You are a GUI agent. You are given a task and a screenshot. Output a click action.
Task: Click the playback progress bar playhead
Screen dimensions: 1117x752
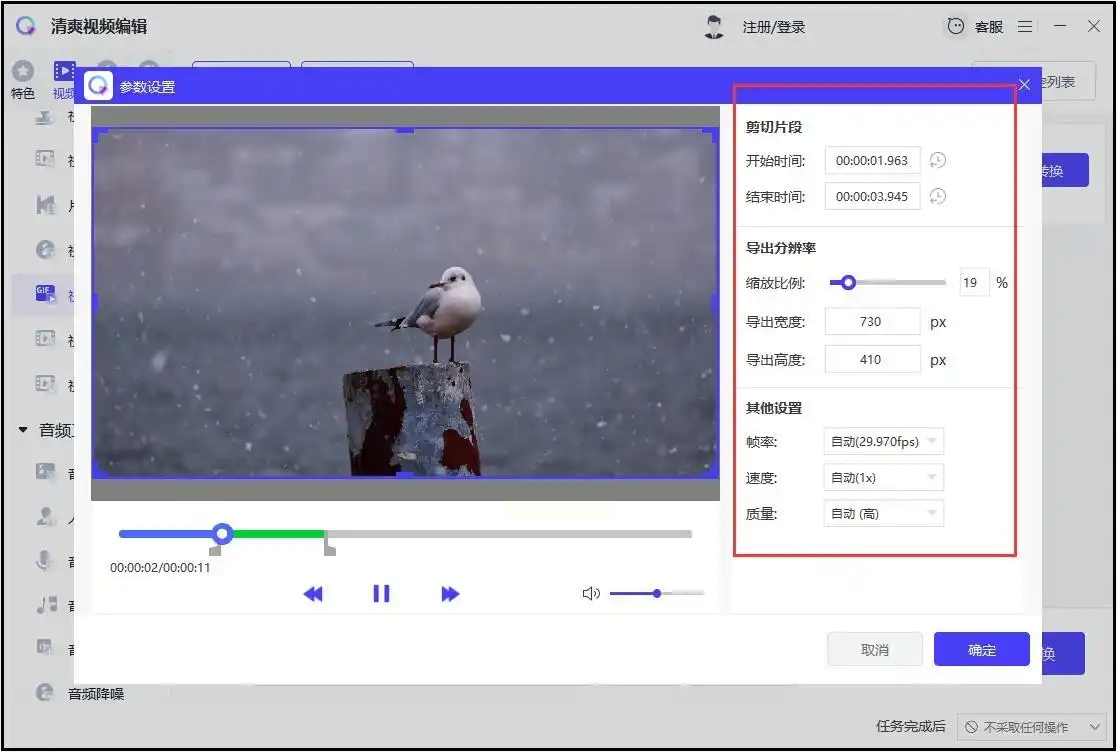tap(222, 533)
